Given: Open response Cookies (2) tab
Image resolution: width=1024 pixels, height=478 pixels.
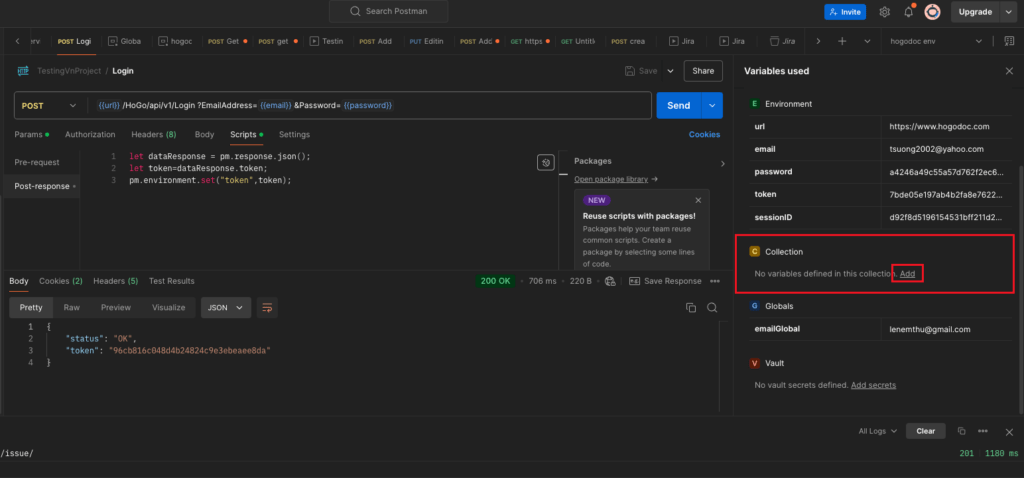Looking at the screenshot, I should [x=61, y=281].
